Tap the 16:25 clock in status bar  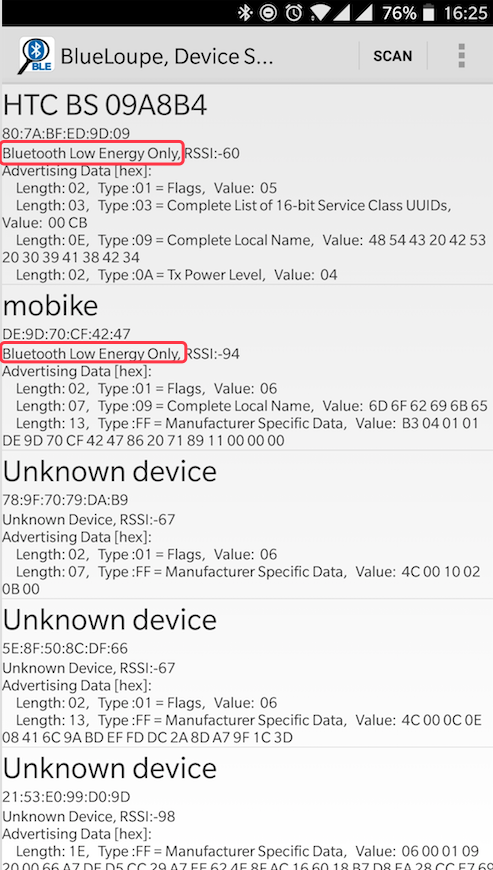tap(465, 12)
